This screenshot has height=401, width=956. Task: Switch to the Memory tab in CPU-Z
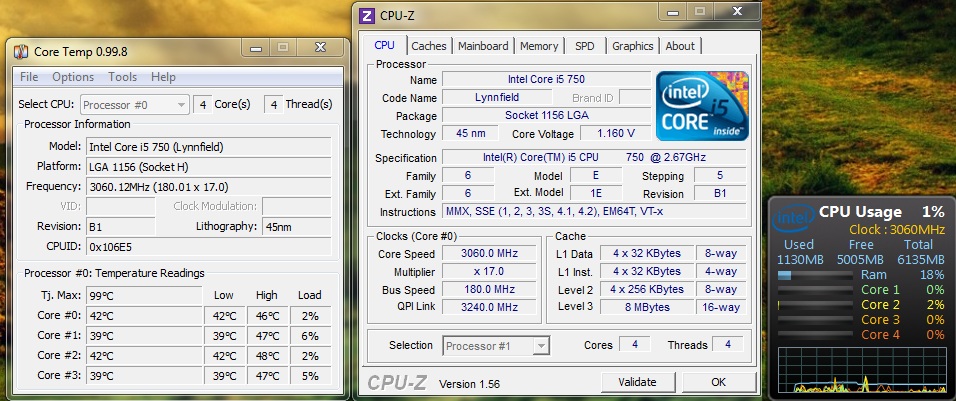(539, 46)
